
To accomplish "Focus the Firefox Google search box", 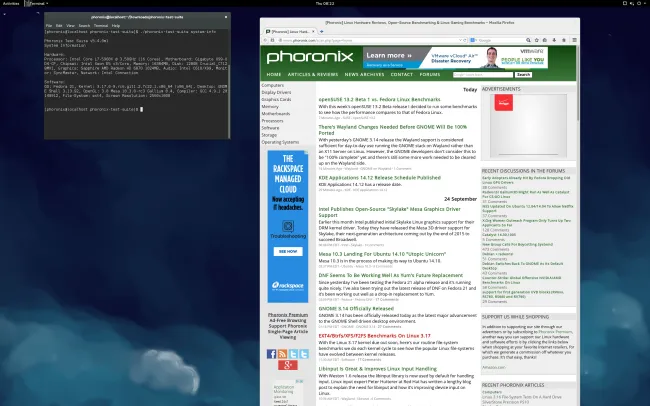I will click(x=501, y=40).
